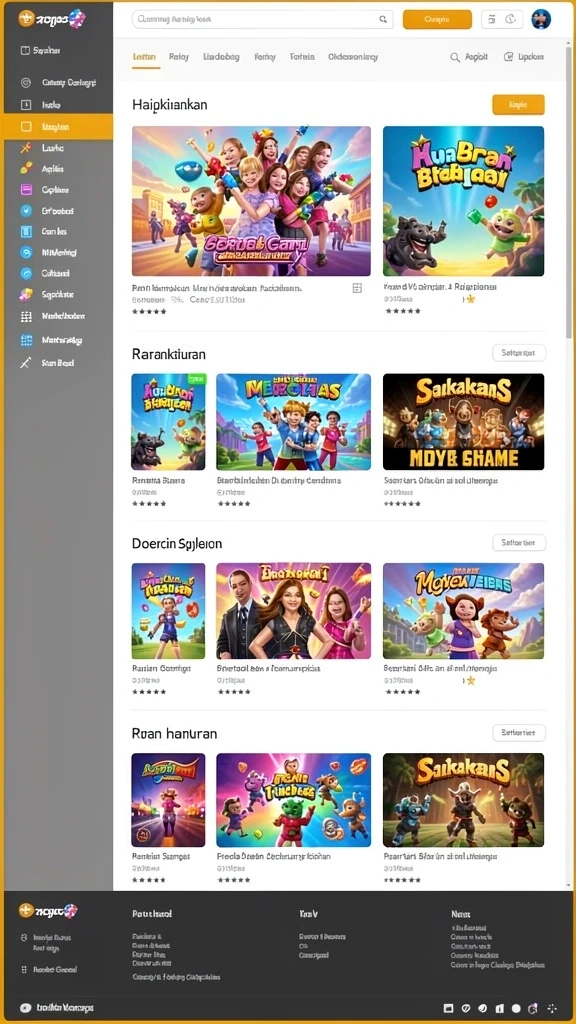Open the Moyen thumbnail in Doercin Sgjleion
The image size is (576, 1024).
(x=463, y=611)
